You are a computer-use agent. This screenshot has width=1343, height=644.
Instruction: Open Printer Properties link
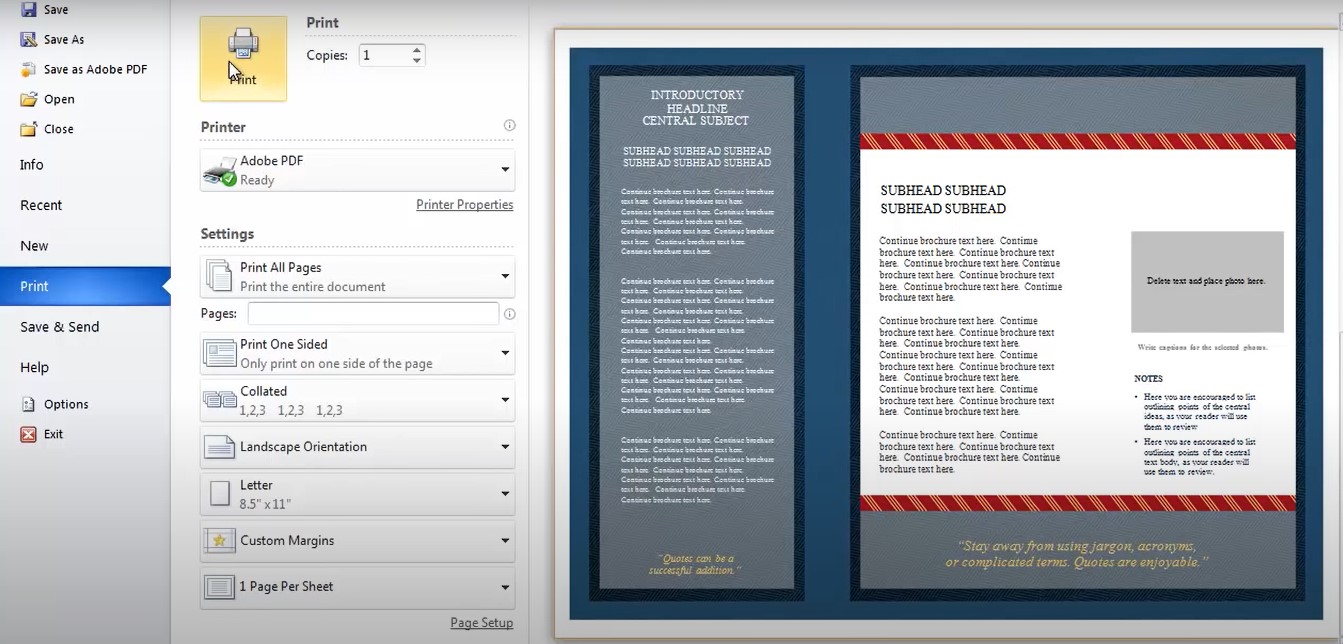point(465,204)
